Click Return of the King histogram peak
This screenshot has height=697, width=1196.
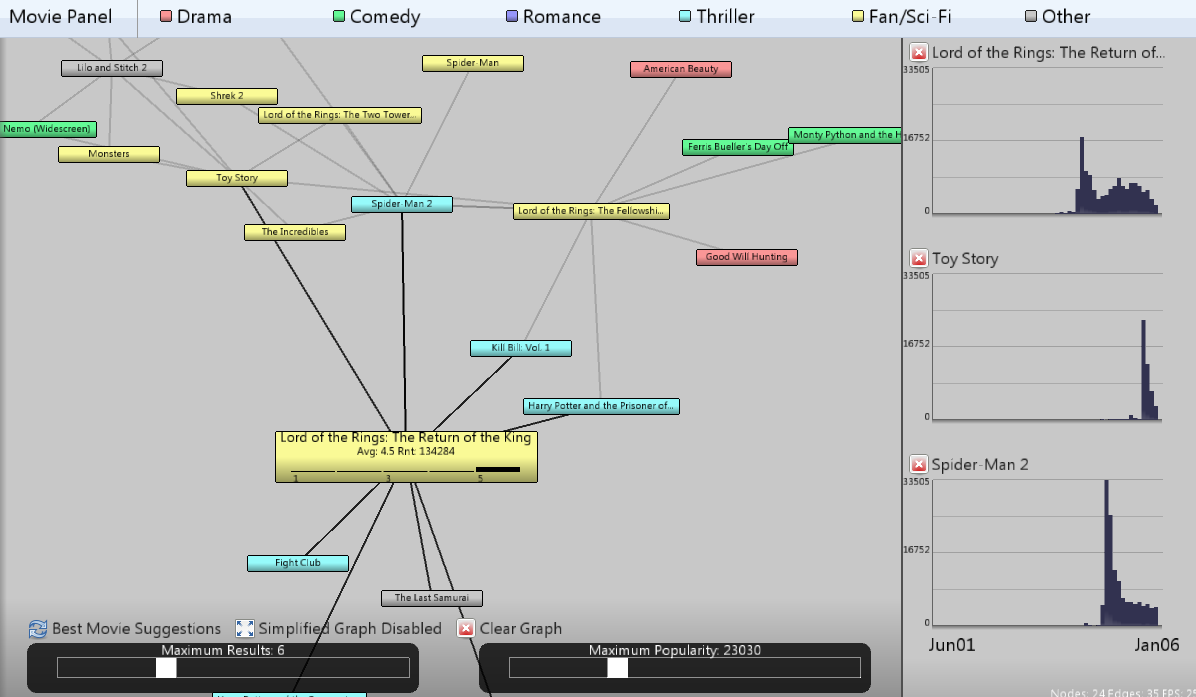coord(1082,175)
